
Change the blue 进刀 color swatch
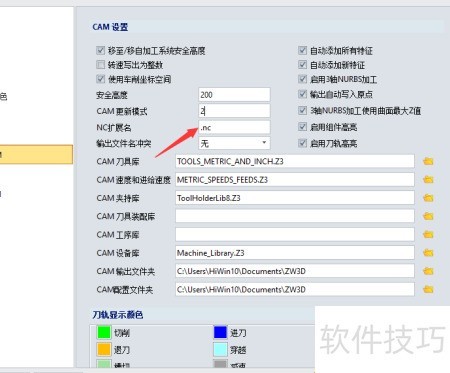point(220,332)
